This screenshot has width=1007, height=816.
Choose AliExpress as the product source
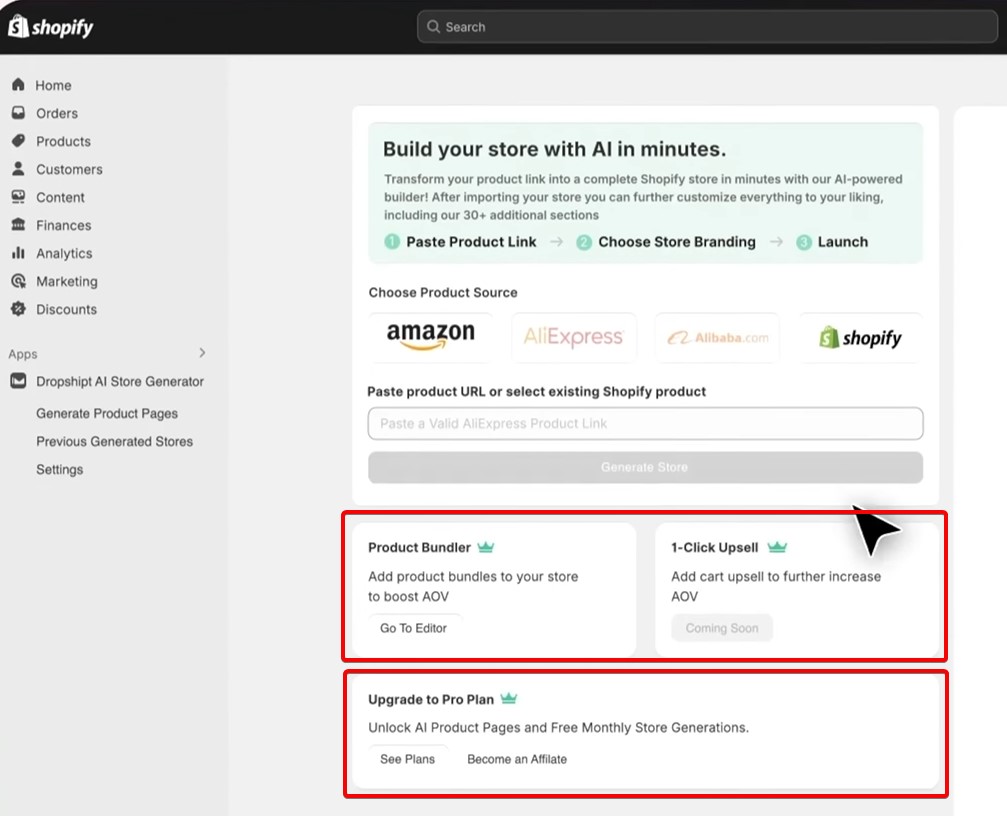coord(573,337)
